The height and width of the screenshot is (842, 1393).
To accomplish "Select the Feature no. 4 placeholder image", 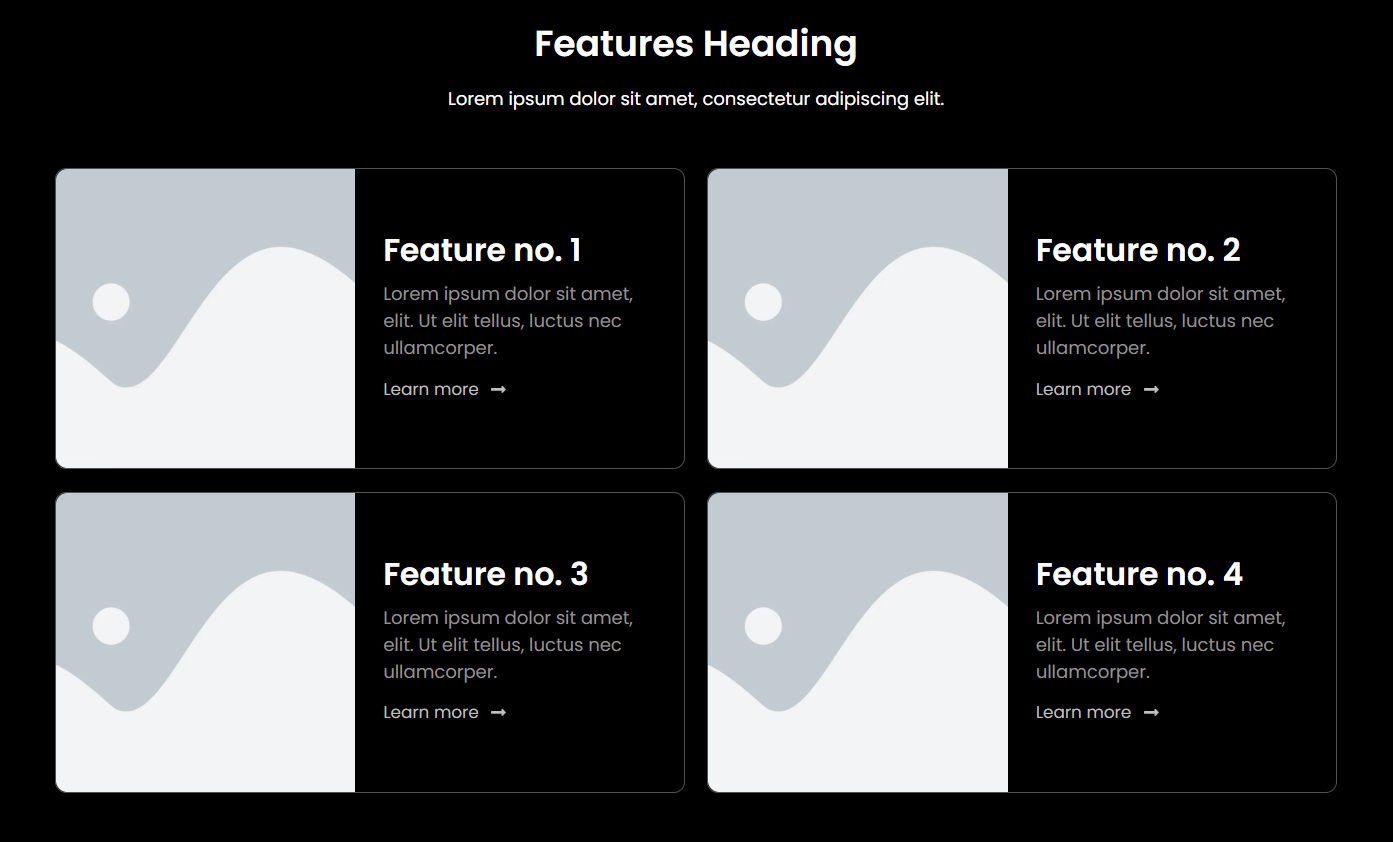I will [858, 642].
